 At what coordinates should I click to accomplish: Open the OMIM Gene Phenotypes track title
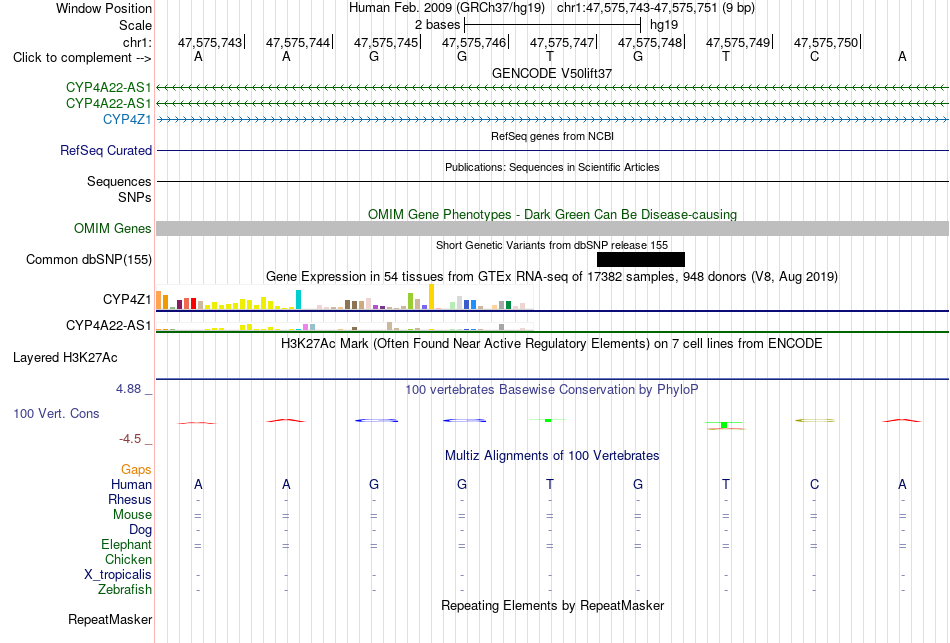[x=552, y=215]
